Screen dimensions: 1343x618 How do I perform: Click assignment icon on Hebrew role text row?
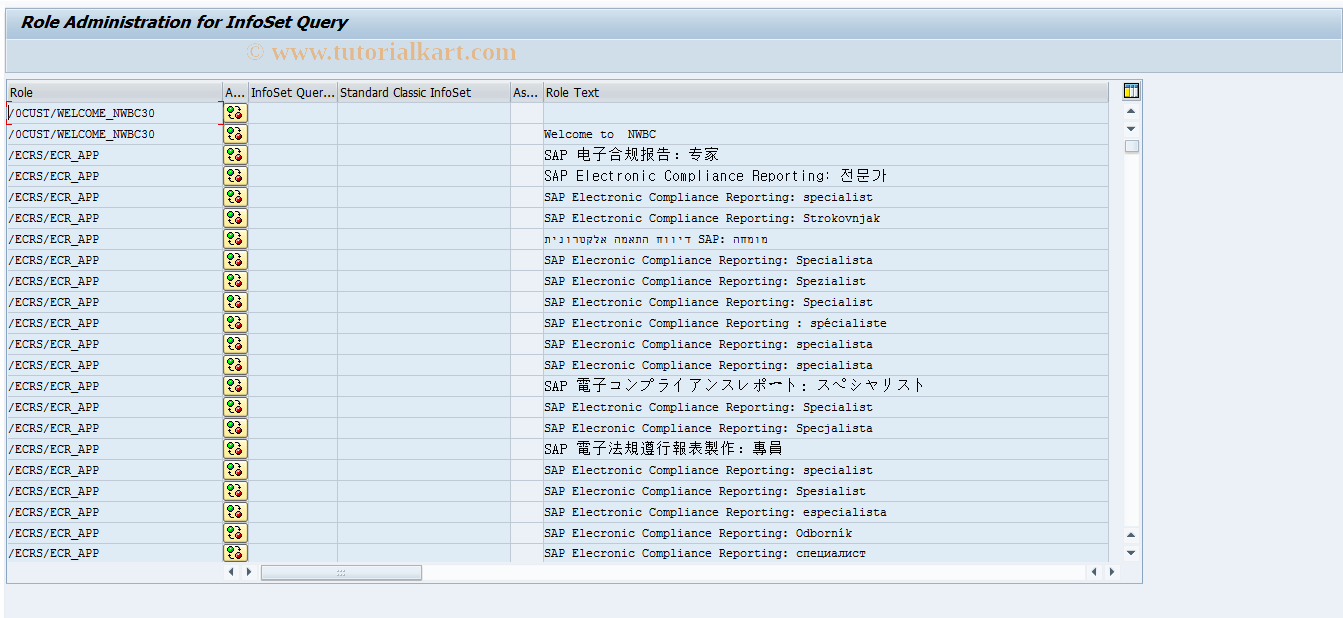tap(235, 238)
